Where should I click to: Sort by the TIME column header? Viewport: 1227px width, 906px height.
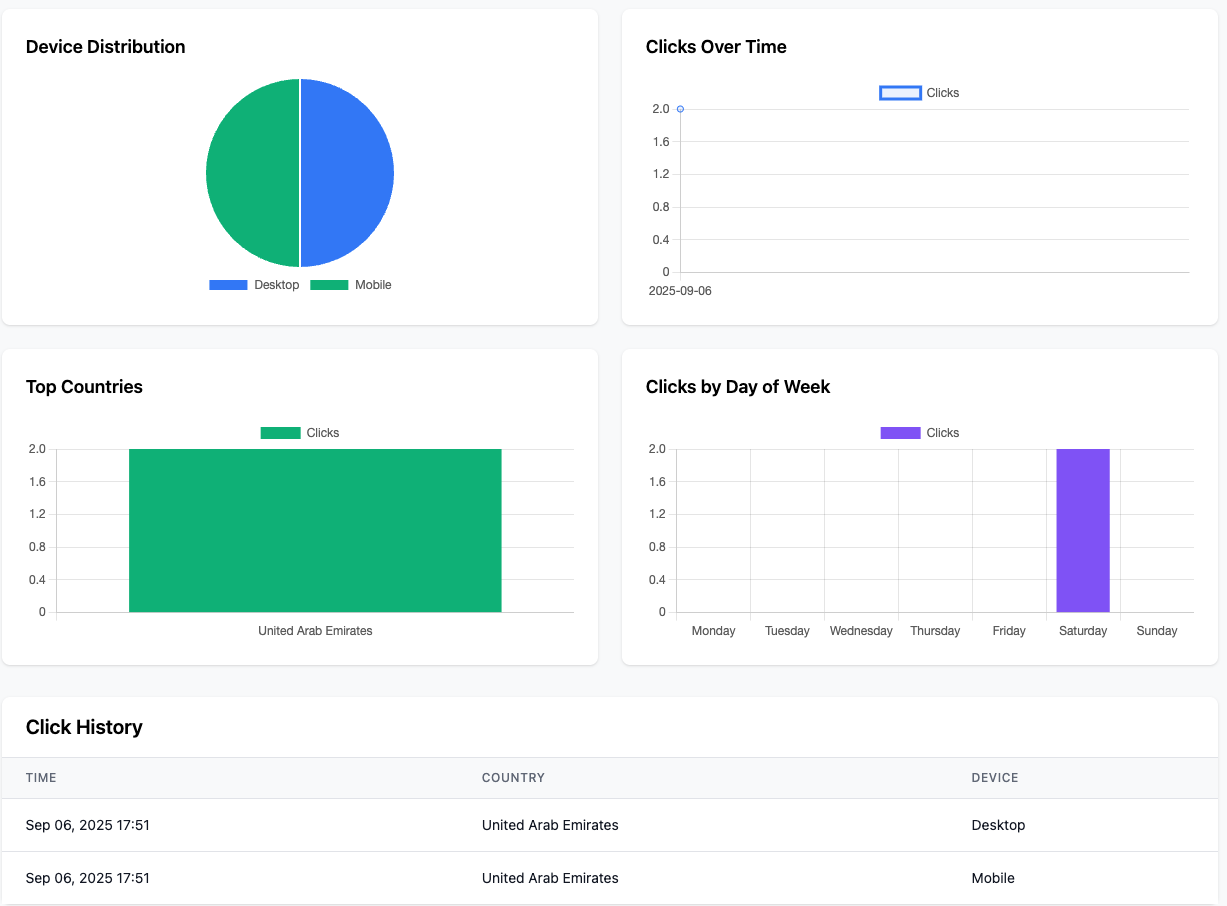(x=41, y=778)
